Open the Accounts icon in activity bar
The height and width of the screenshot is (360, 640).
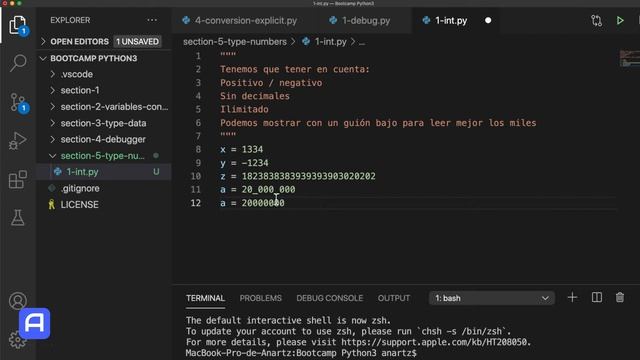point(18,301)
